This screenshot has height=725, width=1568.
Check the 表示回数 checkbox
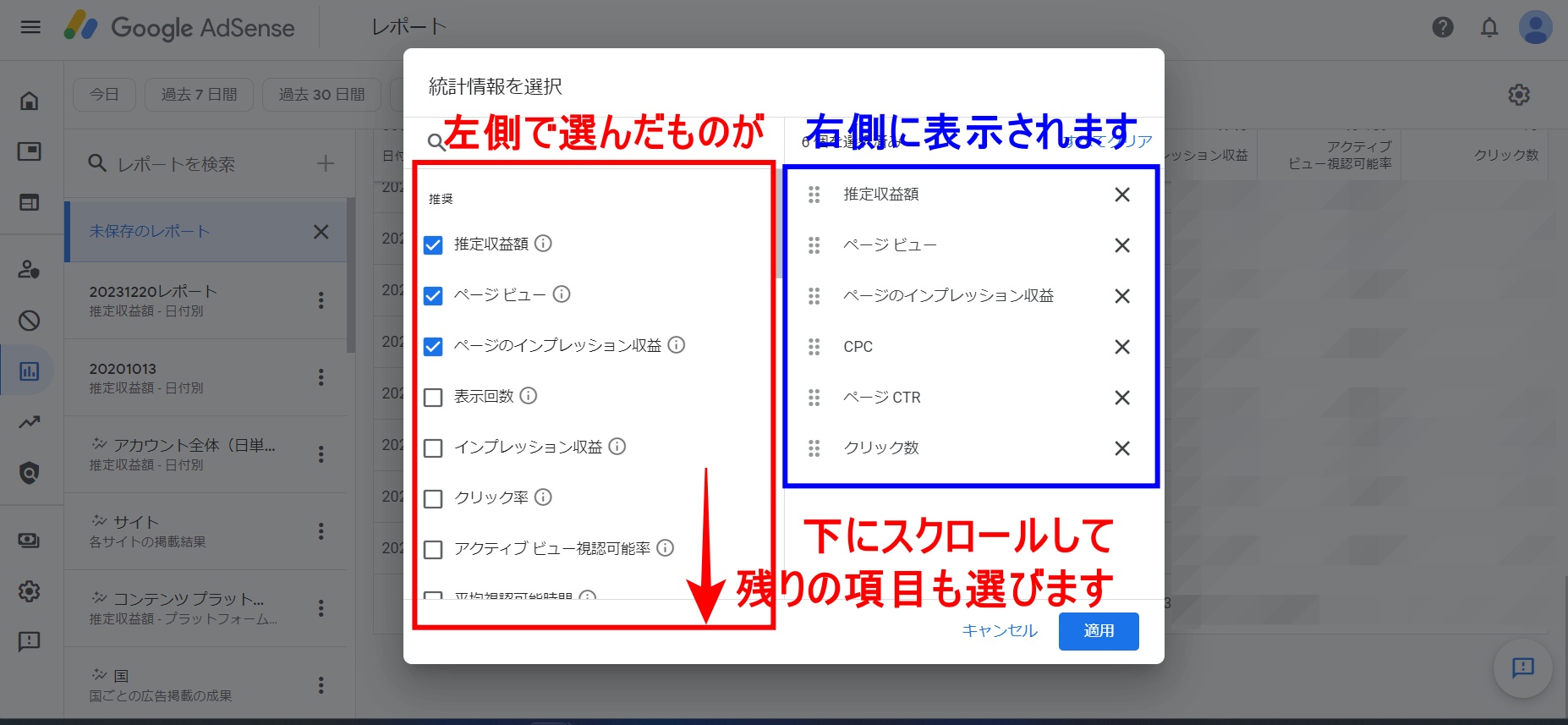[x=433, y=398]
